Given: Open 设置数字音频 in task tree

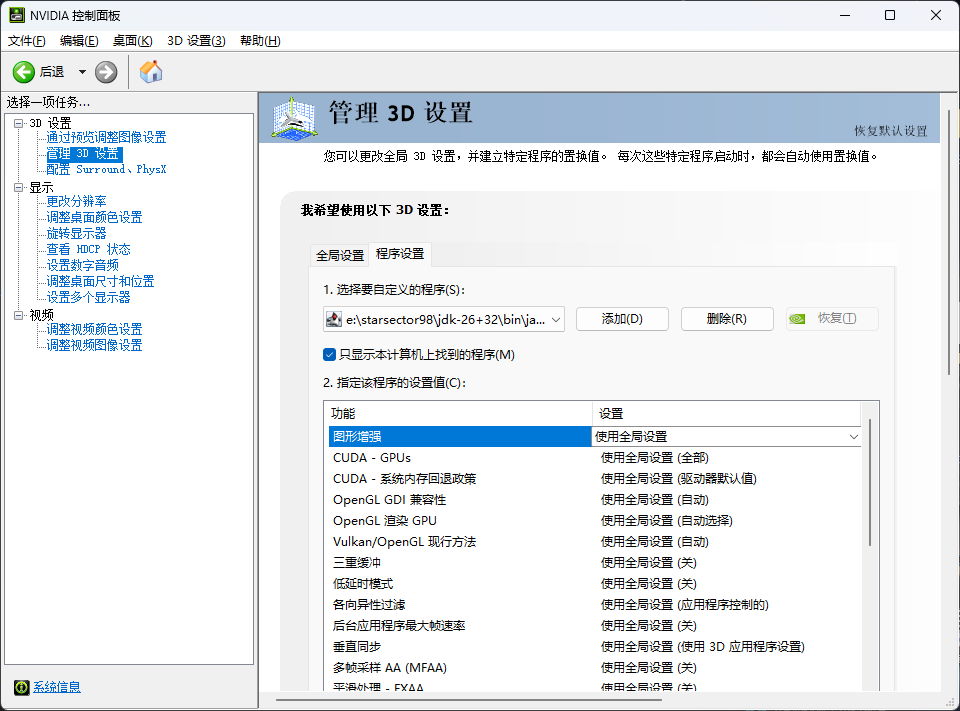Looking at the screenshot, I should (83, 265).
